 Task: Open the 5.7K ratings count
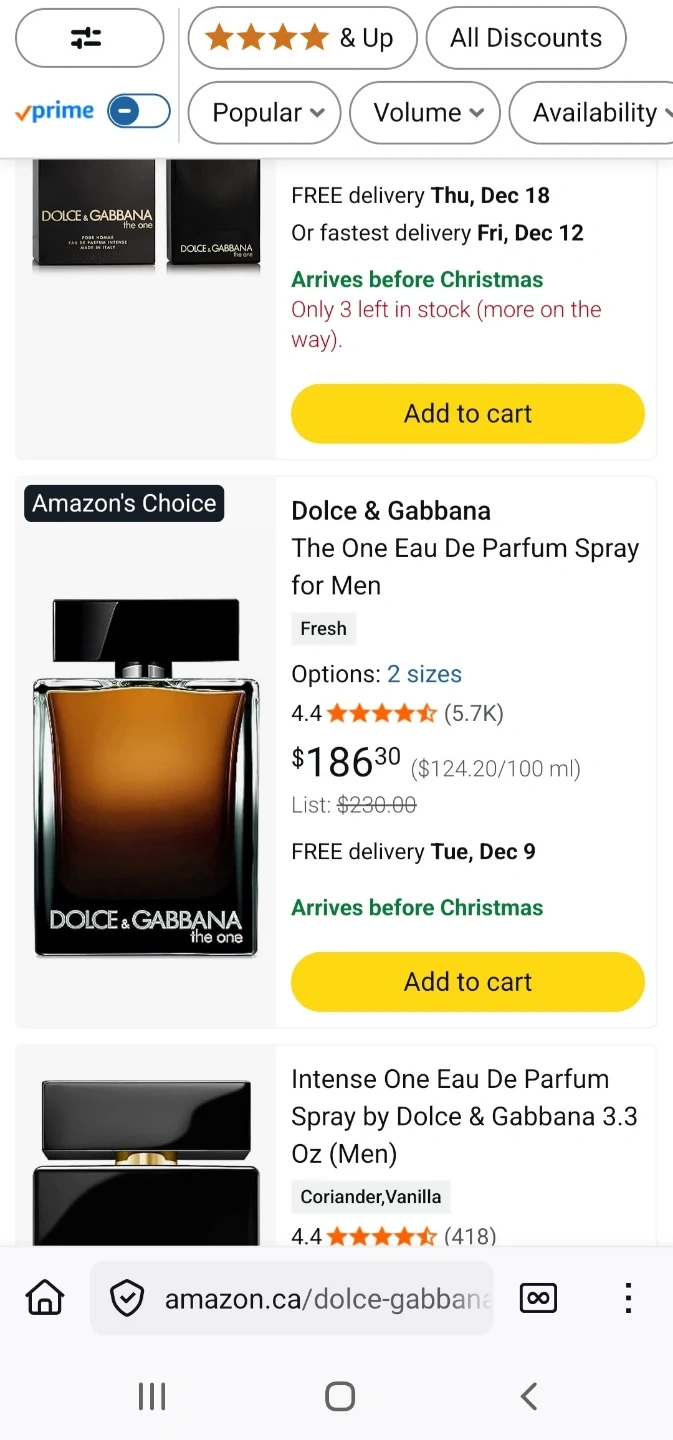(x=473, y=713)
